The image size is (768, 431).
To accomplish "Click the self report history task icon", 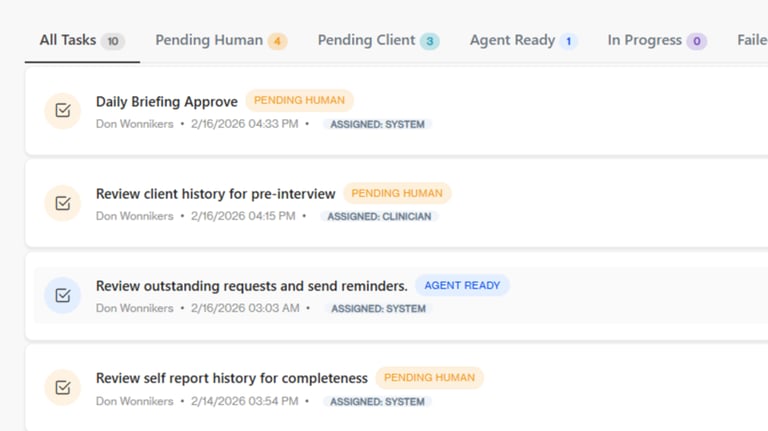I will point(63,387).
